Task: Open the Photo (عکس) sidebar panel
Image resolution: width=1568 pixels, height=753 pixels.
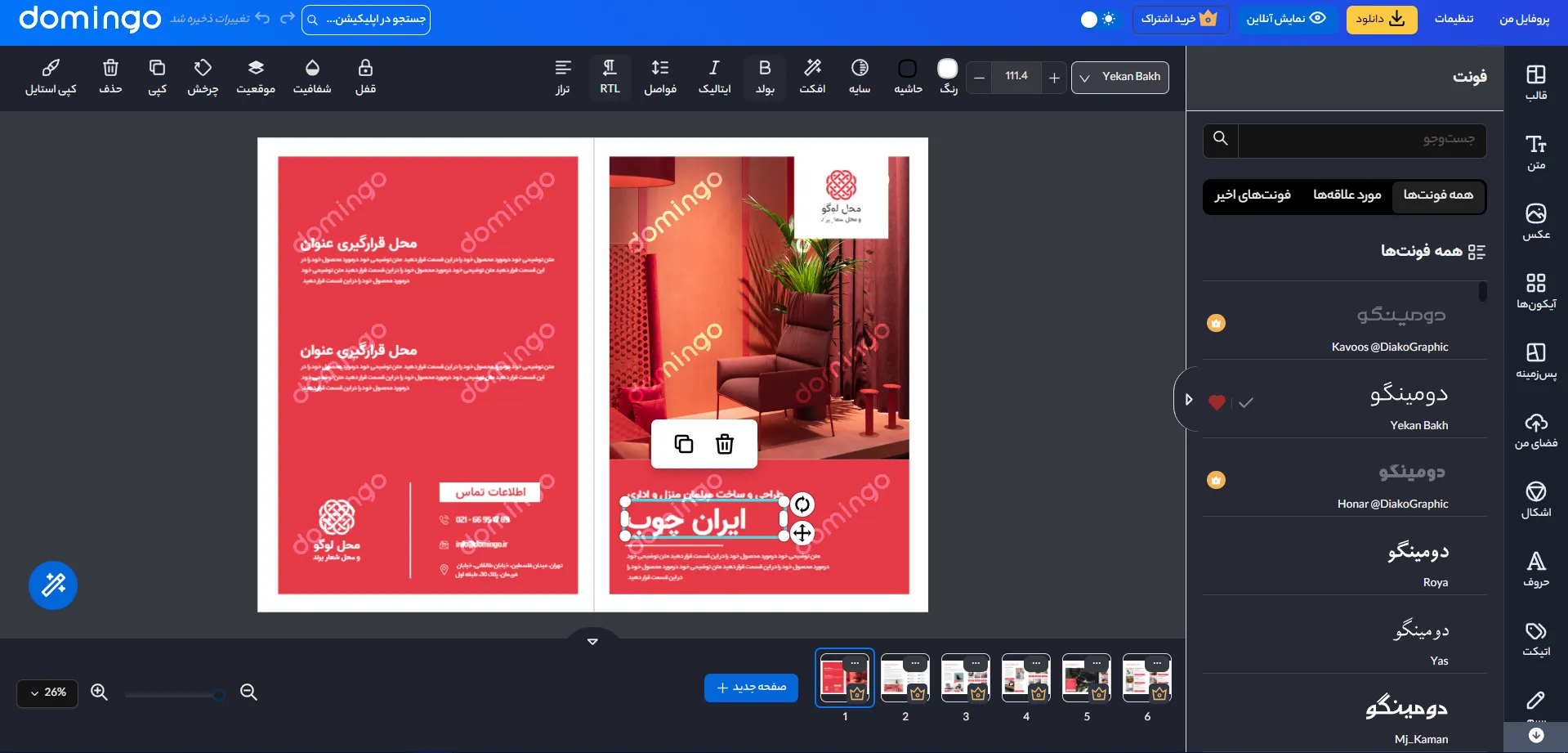Action: tap(1535, 222)
